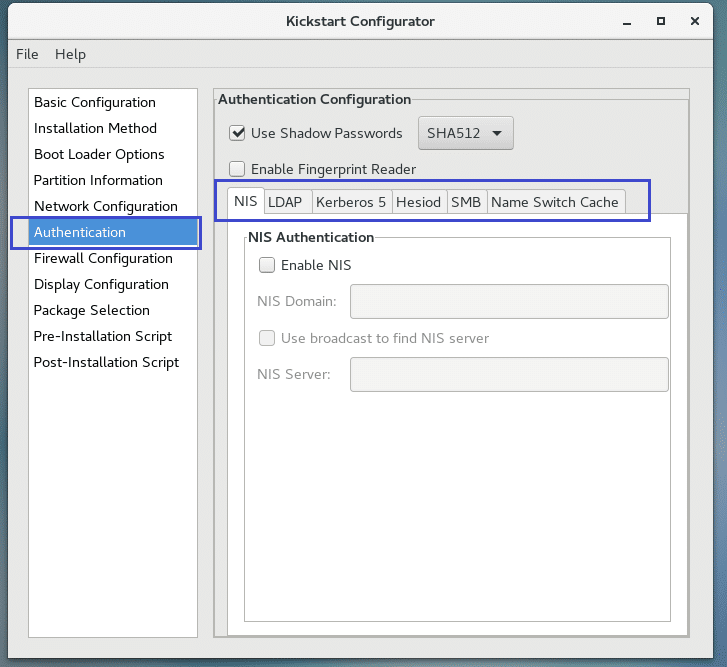Open the Help menu
The width and height of the screenshot is (727, 667).
pyautogui.click(x=70, y=54)
